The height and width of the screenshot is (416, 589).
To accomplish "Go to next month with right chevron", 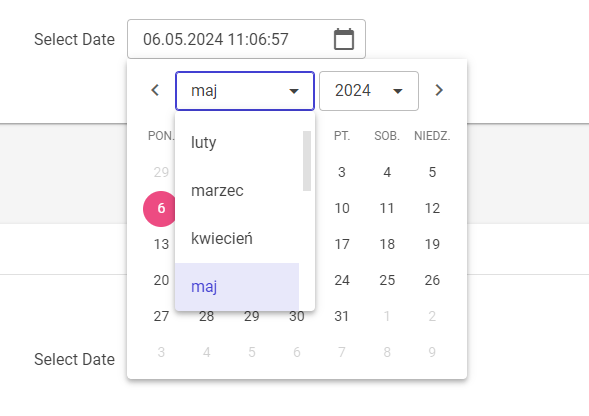I will (439, 90).
